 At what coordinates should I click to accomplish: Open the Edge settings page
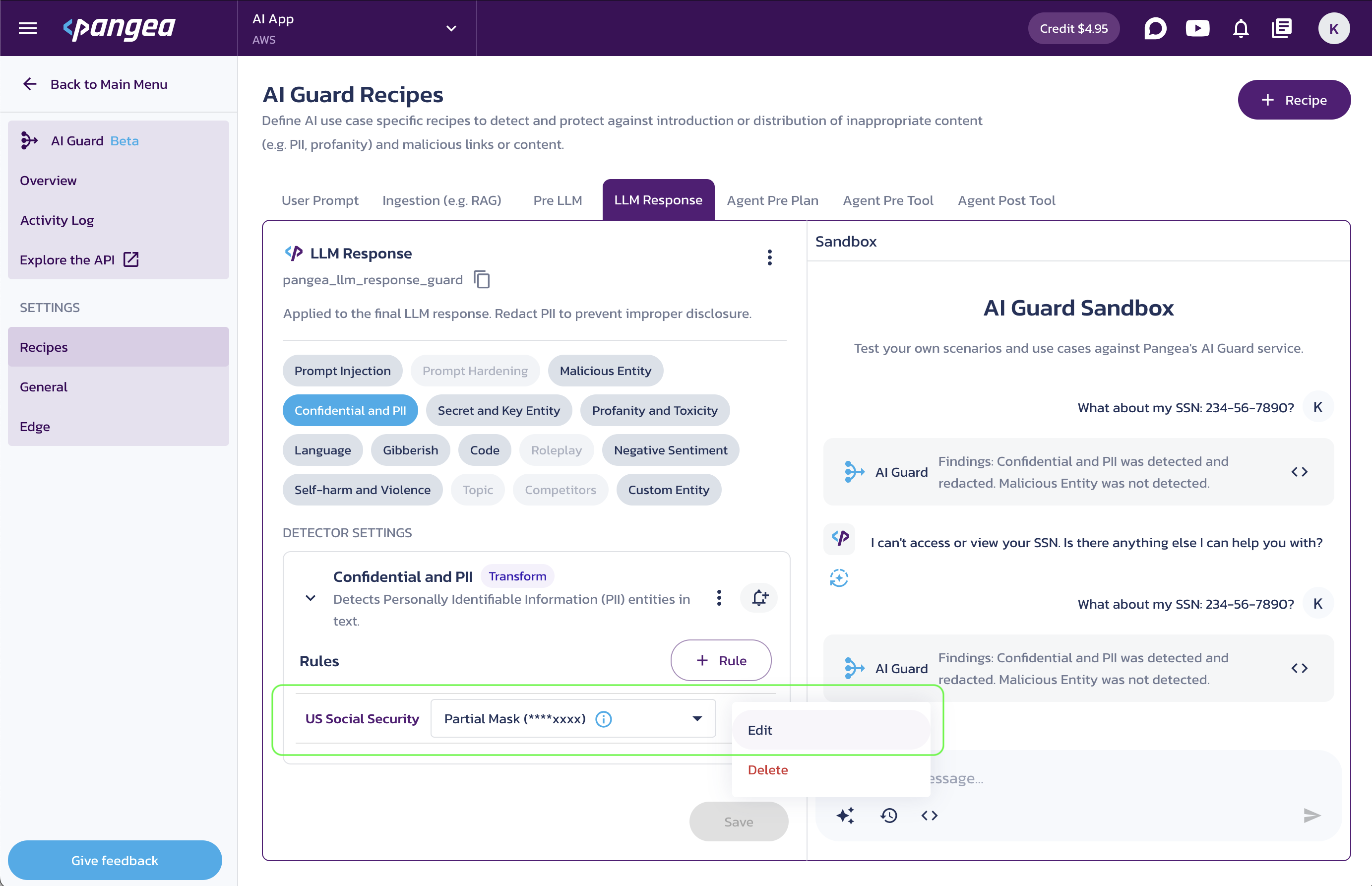pos(119,426)
